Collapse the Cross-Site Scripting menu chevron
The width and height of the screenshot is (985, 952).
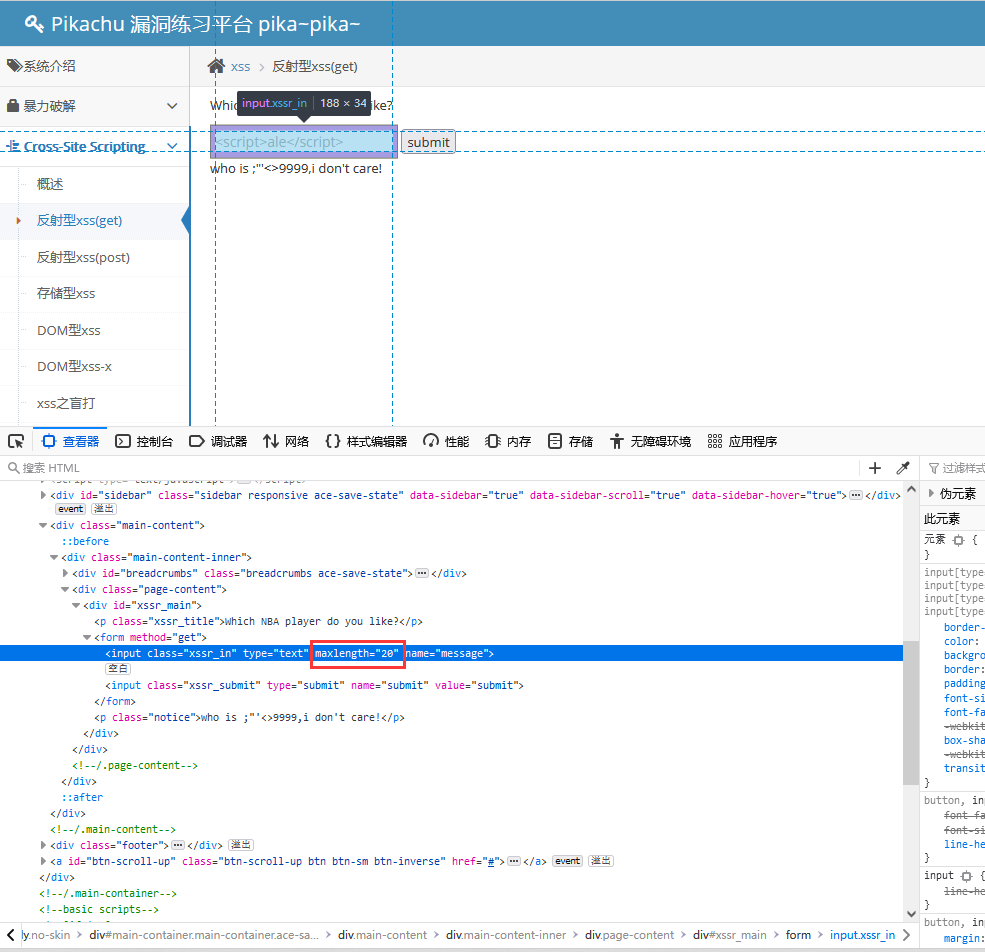[x=171, y=146]
